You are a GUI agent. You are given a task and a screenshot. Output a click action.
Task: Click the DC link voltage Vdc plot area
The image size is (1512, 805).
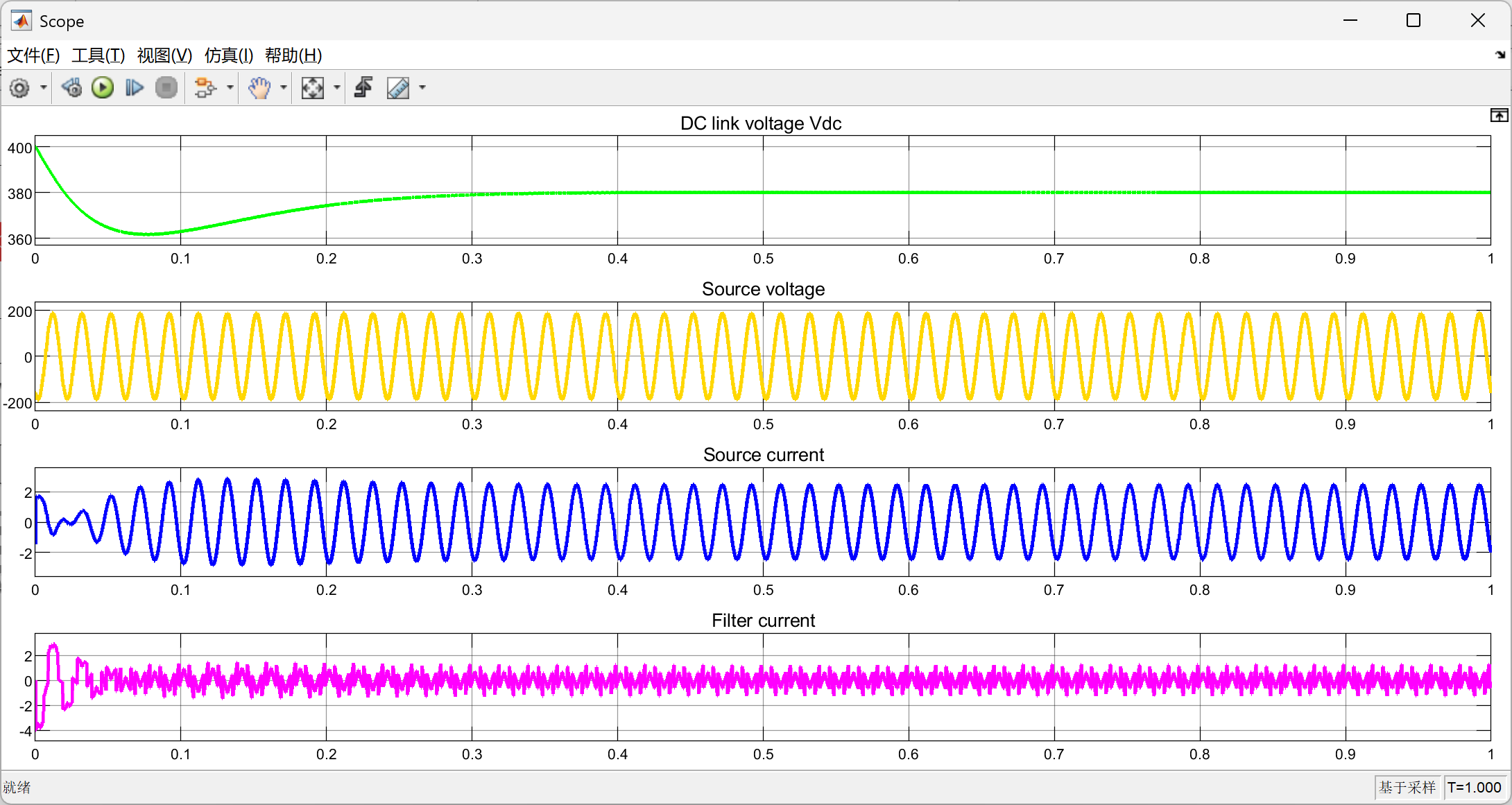click(763, 190)
